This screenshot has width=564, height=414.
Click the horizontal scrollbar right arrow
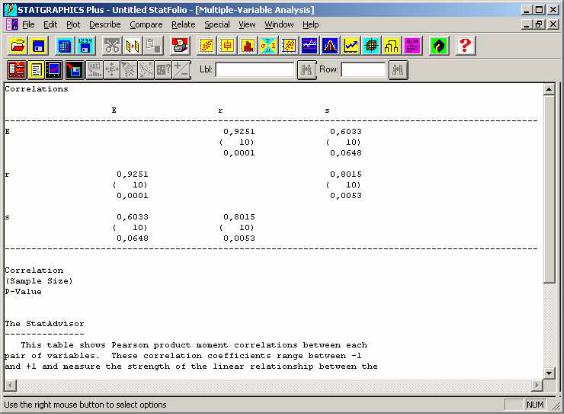(537, 385)
